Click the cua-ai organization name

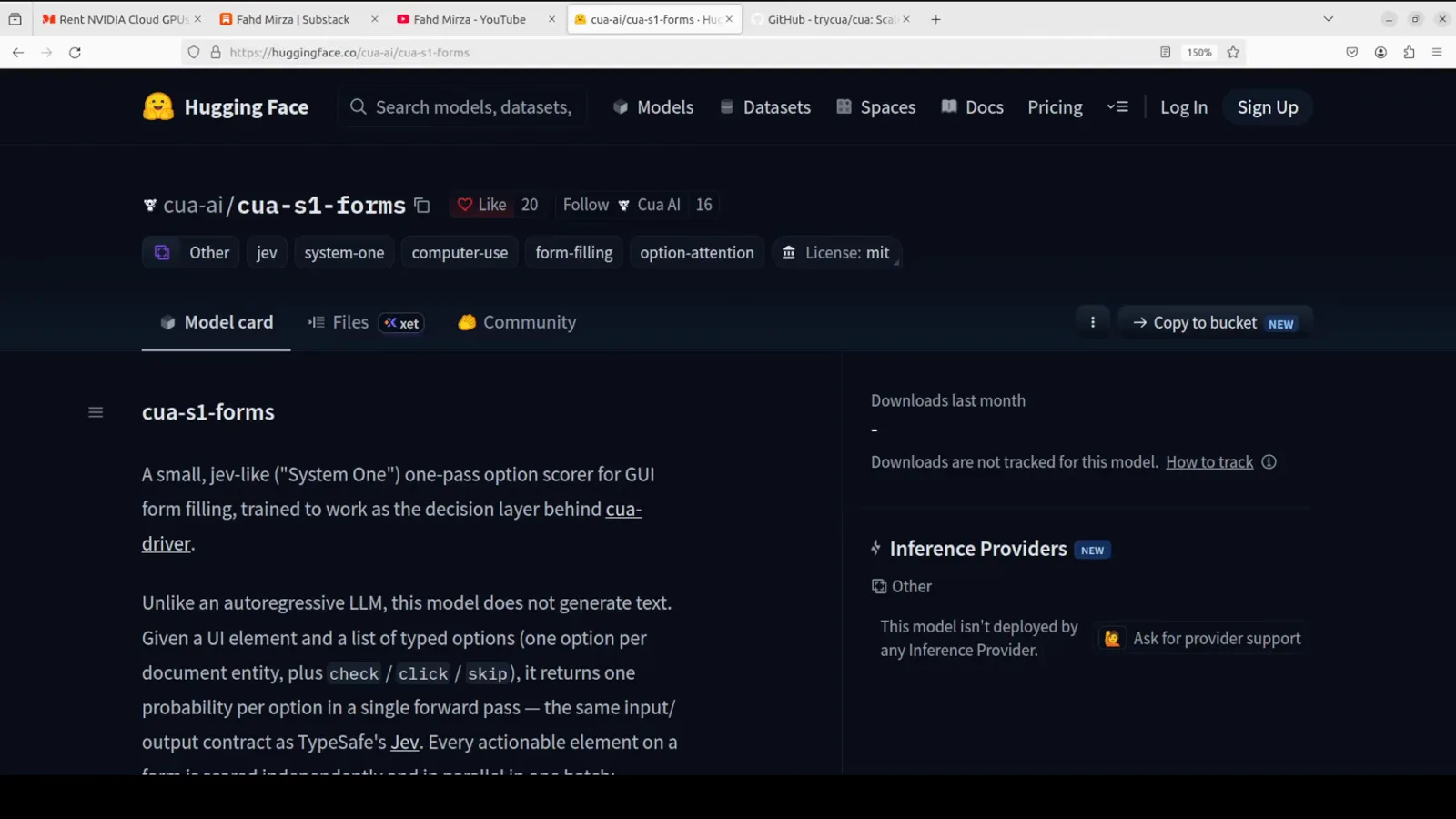point(193,206)
